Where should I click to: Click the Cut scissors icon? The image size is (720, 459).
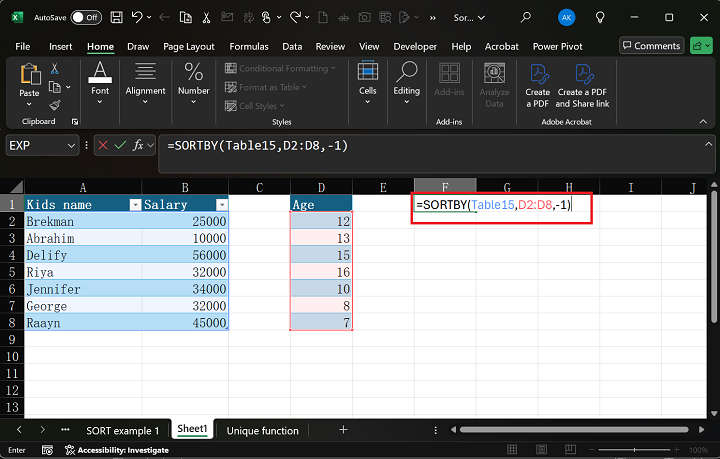pyautogui.click(x=55, y=68)
